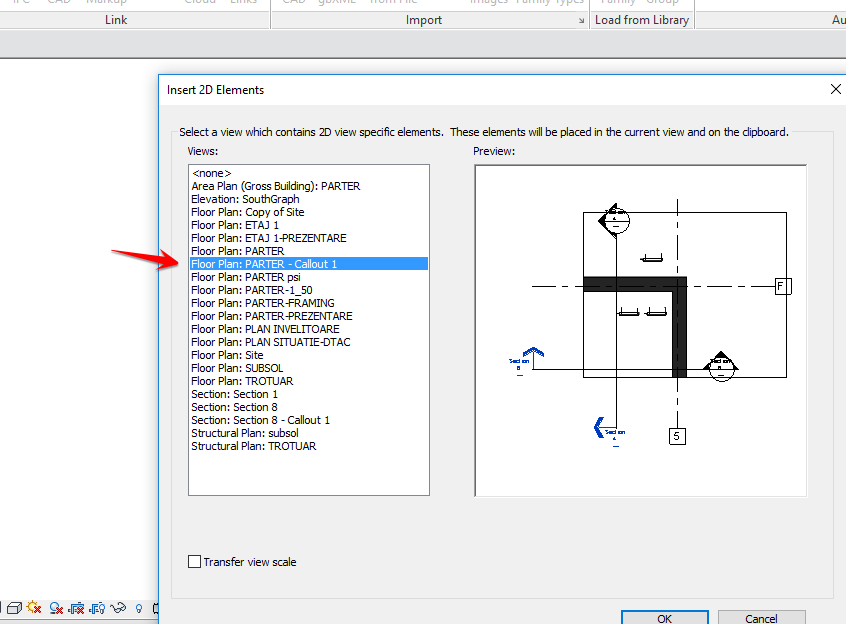846x624 pixels.
Task: Open Temporary Hide/Isolate glasses icon
Action: (117, 607)
